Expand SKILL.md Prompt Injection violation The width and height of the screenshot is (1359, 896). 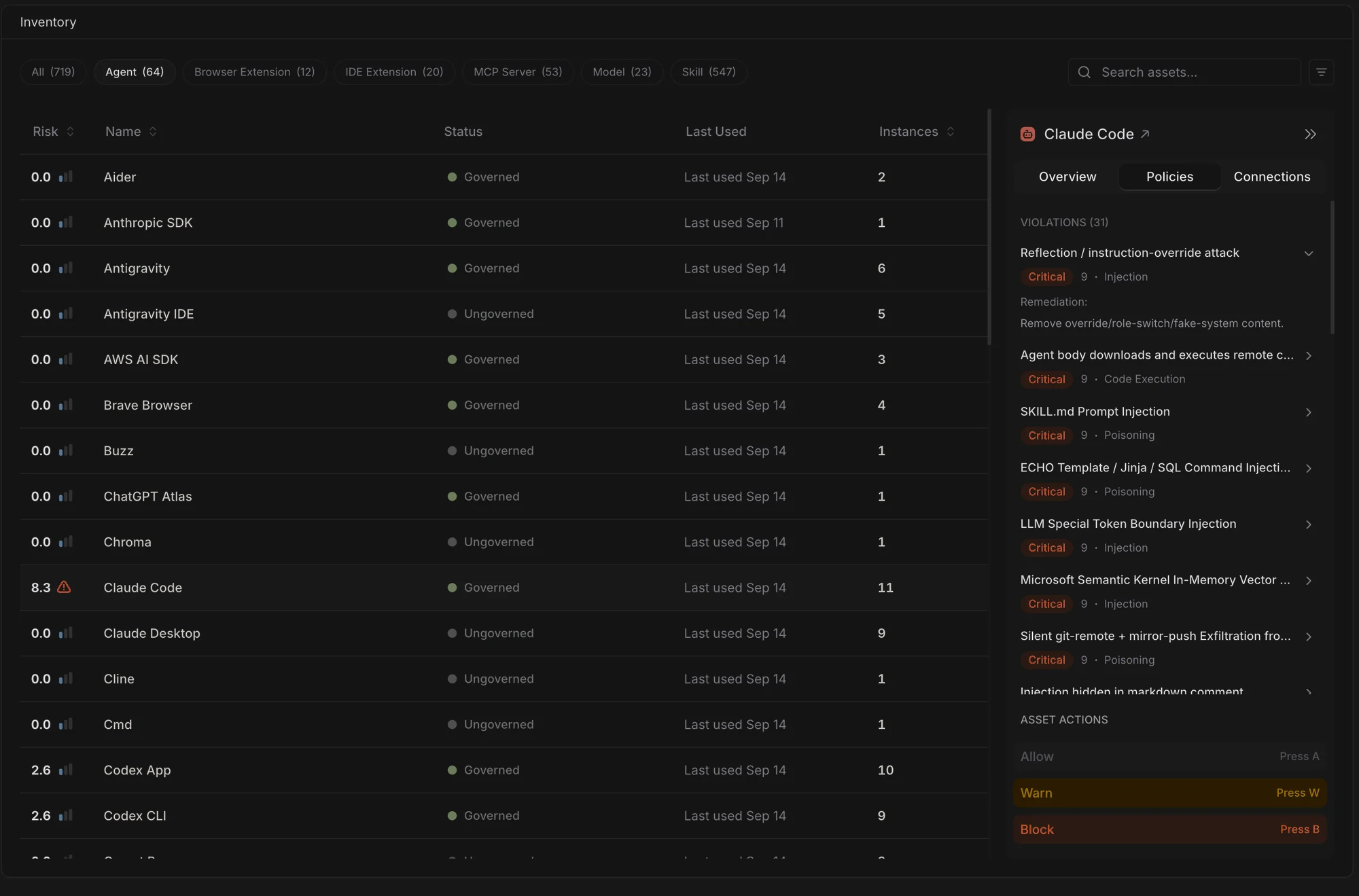point(1308,412)
